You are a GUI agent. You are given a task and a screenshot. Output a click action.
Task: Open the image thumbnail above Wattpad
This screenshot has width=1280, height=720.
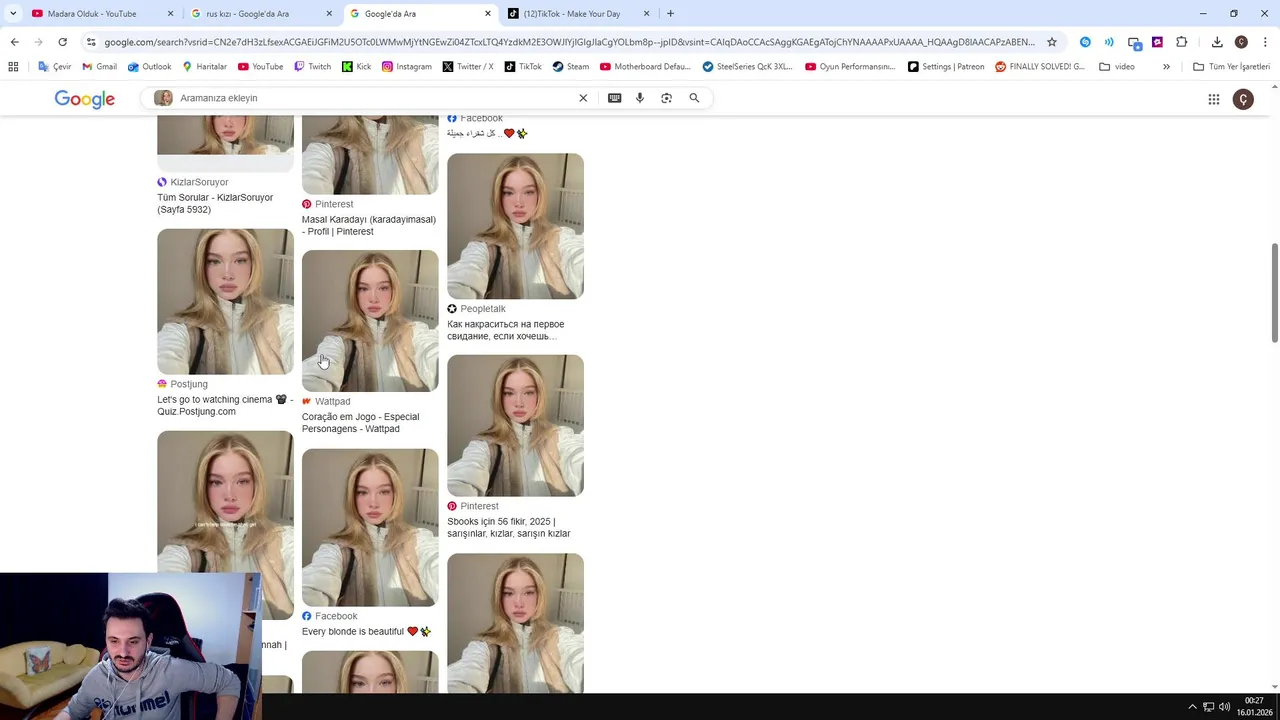370,320
